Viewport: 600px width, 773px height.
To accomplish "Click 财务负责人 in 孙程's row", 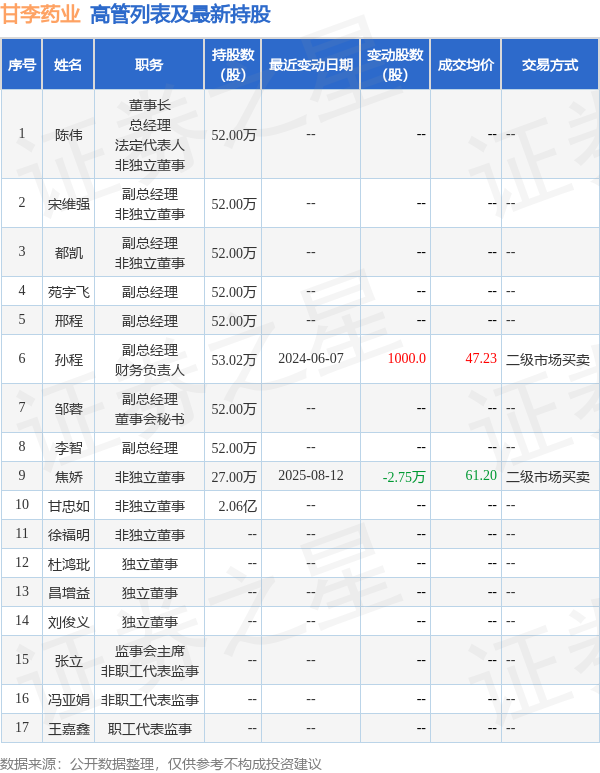I will 149,370.
